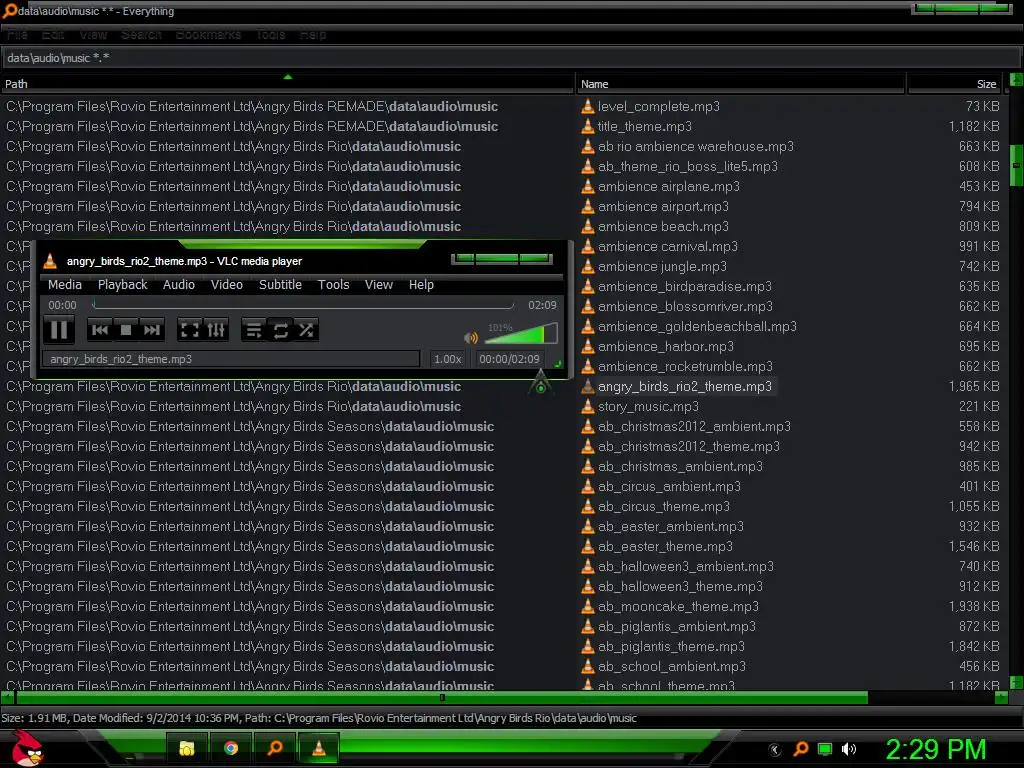The image size is (1024, 768).
Task: Click Everything tray icon
Action: [801, 749]
